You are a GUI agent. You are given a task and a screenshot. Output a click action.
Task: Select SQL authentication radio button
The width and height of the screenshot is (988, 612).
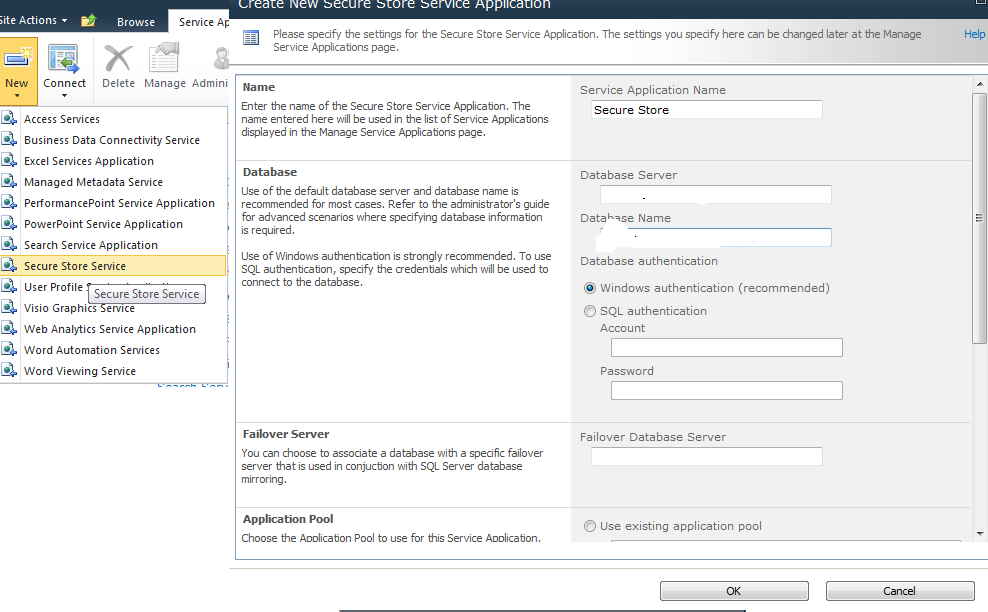pyautogui.click(x=590, y=311)
